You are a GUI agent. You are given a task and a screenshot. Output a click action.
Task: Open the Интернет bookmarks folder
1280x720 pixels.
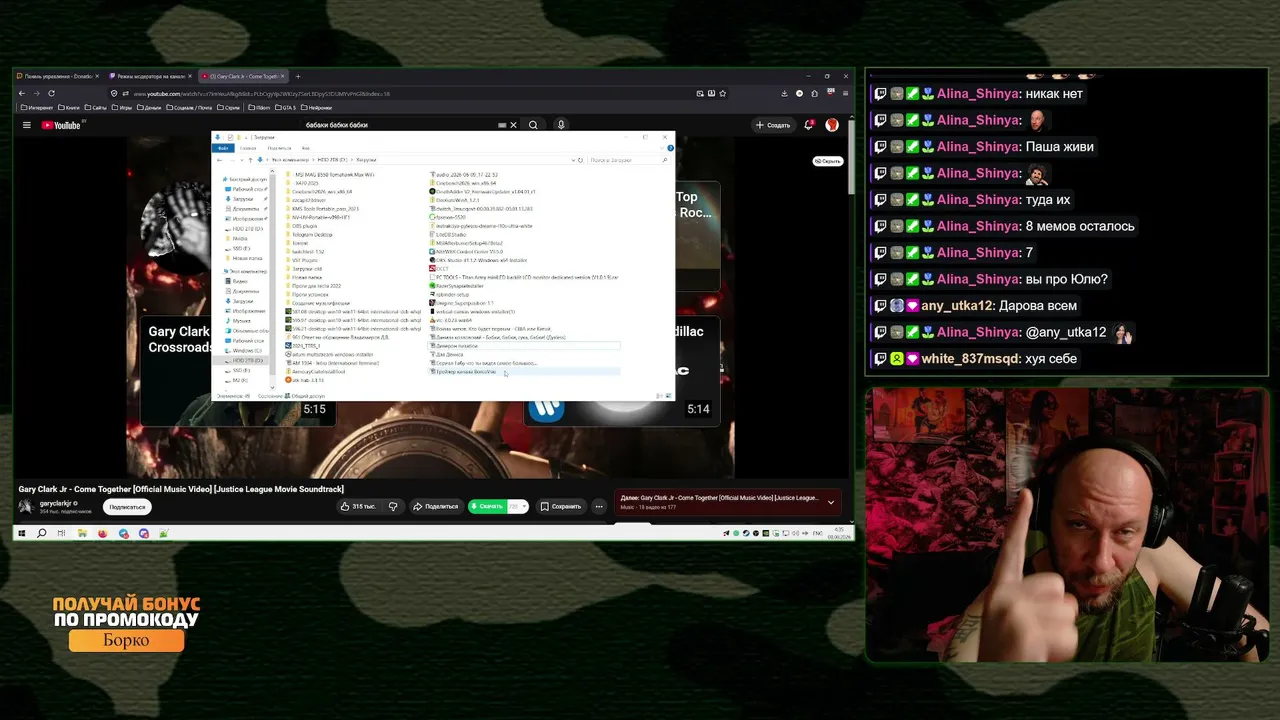(x=37, y=107)
